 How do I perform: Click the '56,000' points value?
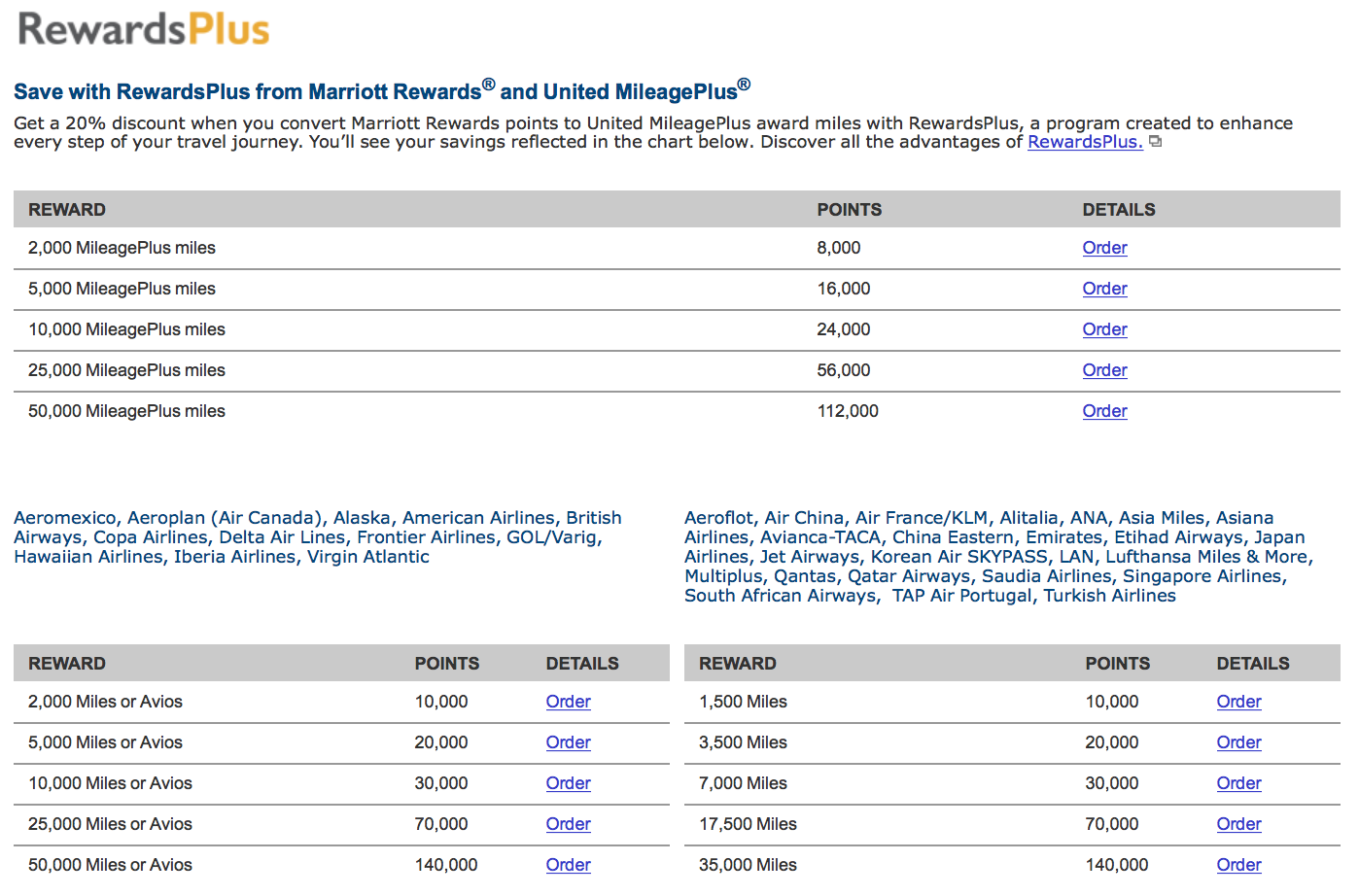pos(844,370)
